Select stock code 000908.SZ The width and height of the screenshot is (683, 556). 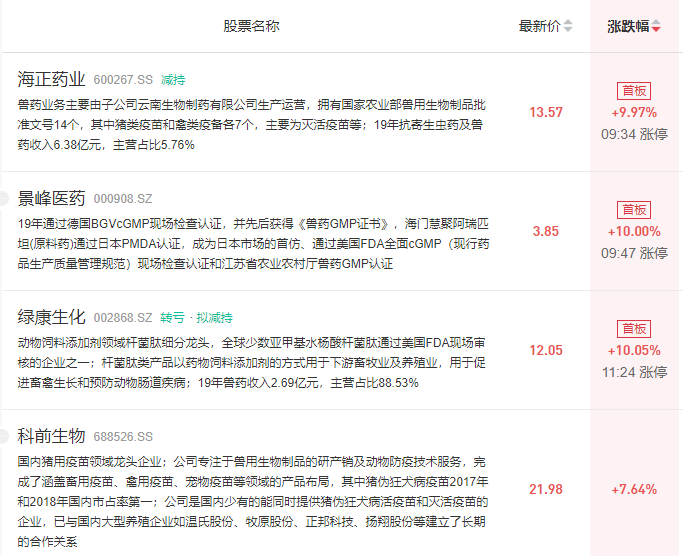click(123, 199)
